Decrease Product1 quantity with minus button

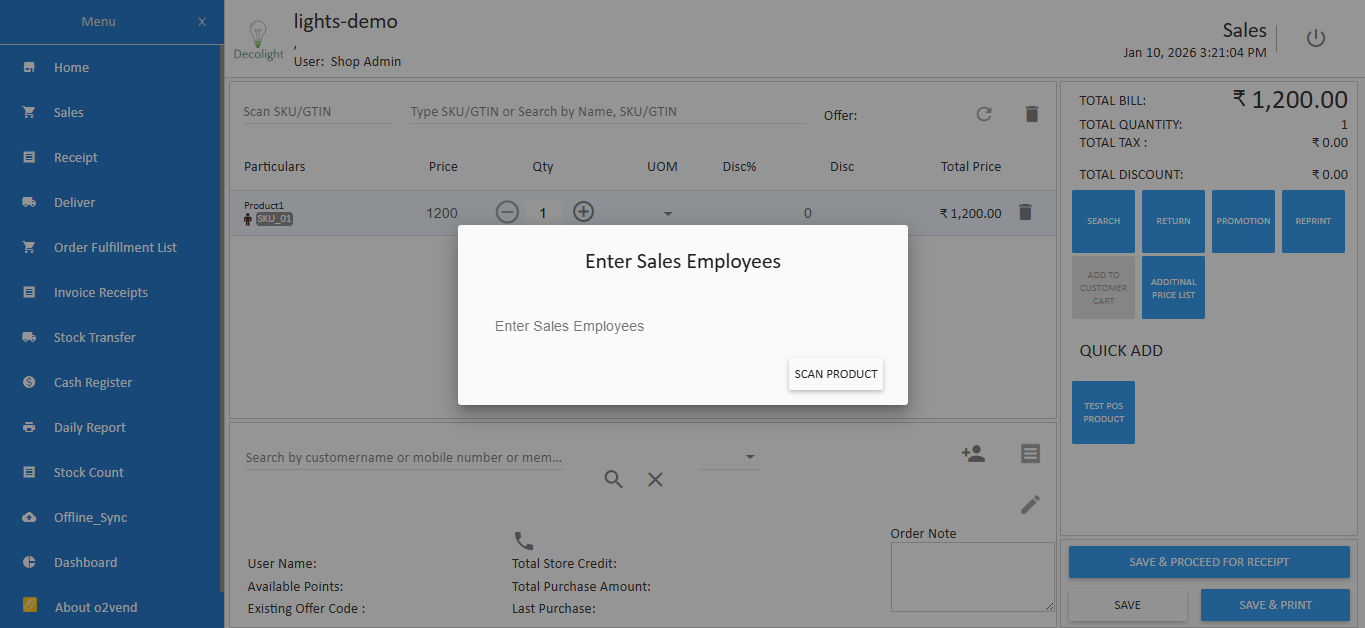pos(507,212)
